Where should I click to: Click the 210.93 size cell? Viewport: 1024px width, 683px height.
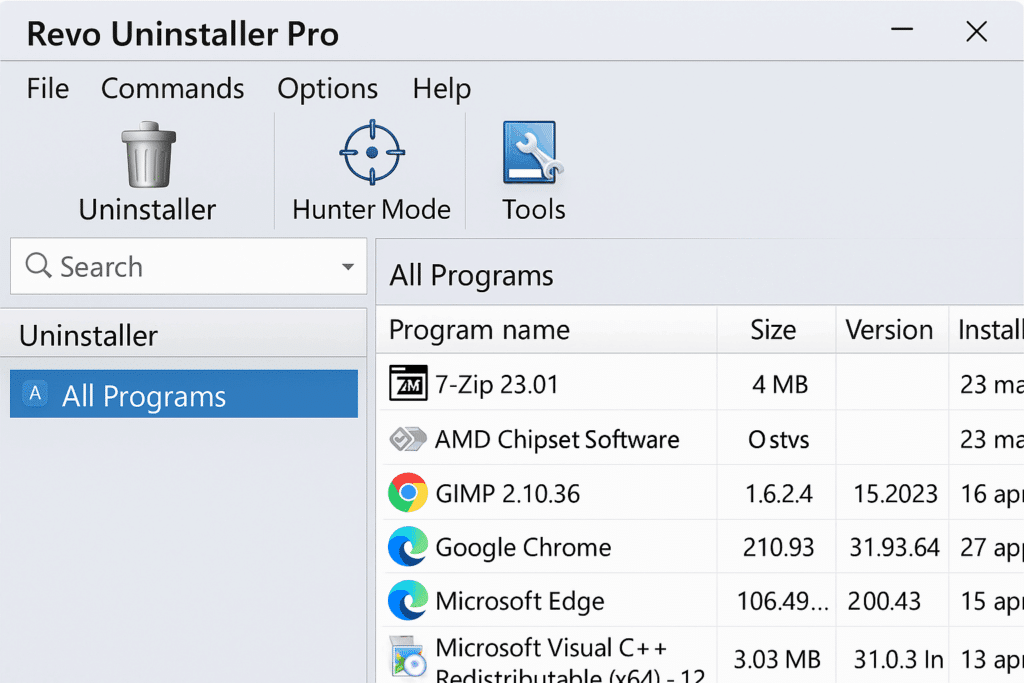[778, 547]
